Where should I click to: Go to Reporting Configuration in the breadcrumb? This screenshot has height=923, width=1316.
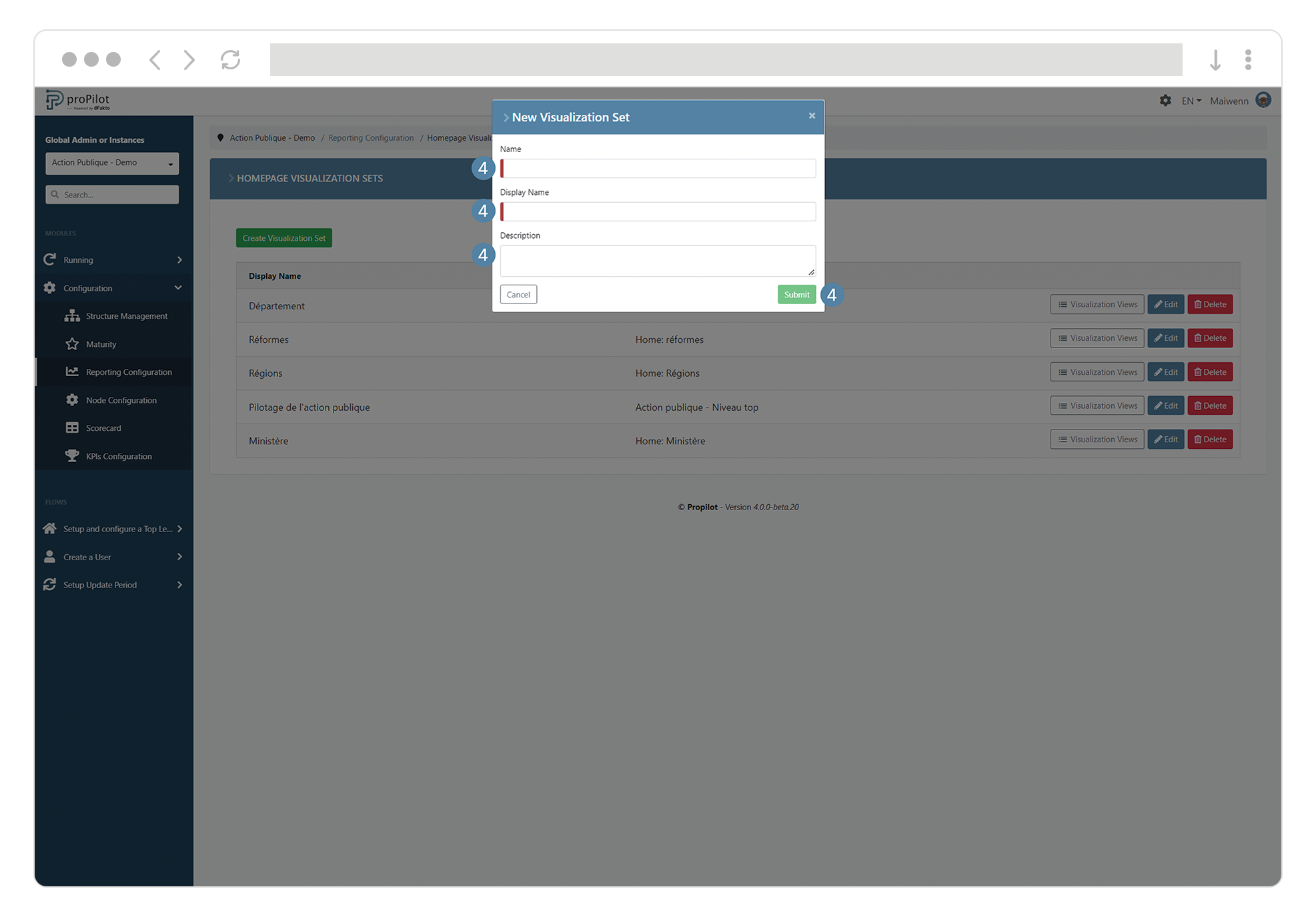[x=371, y=137]
